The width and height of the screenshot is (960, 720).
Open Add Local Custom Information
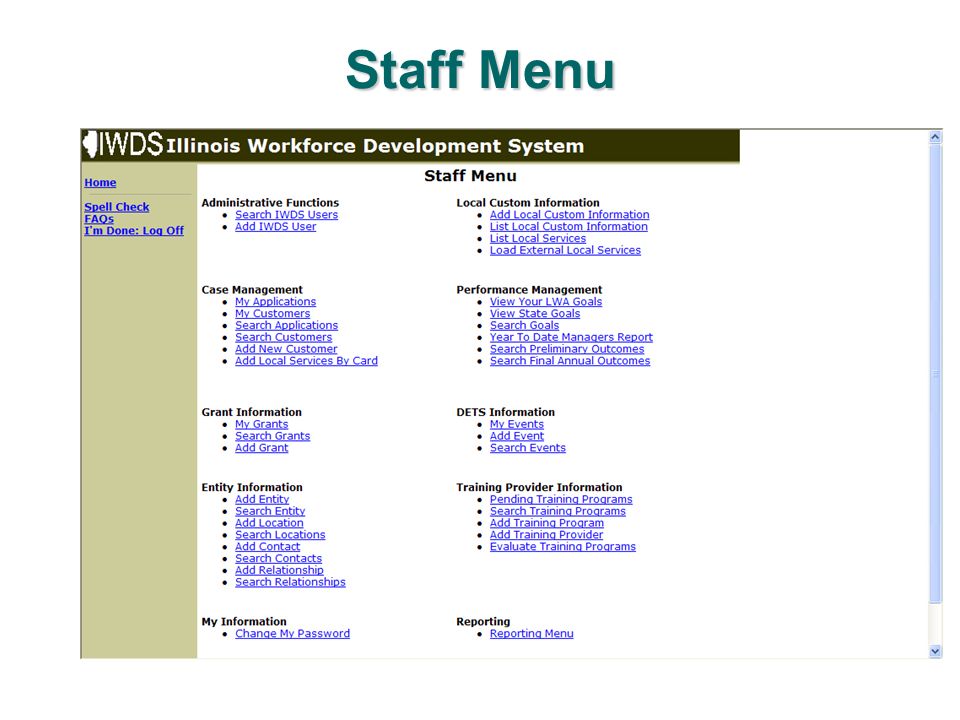569,215
